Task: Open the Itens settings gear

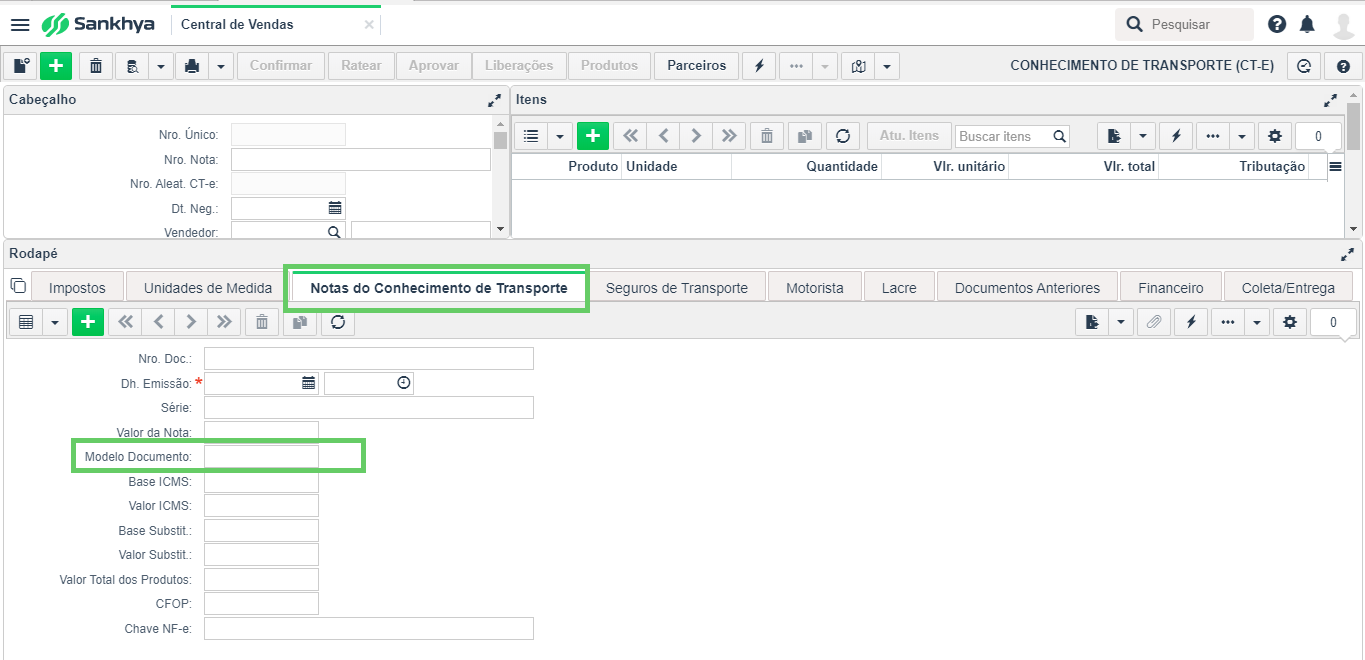Action: point(1273,136)
